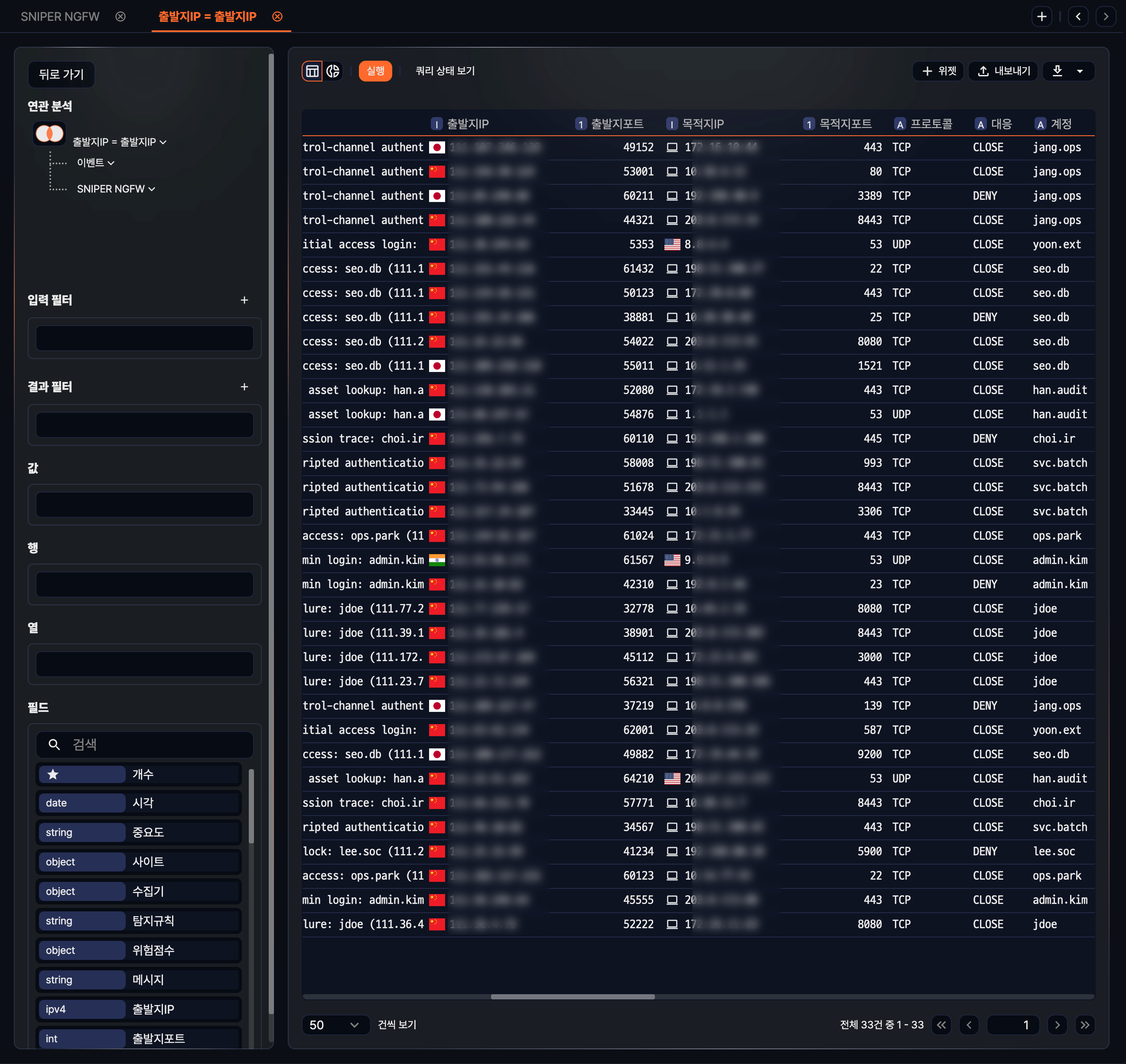Click the download icon button
This screenshot has height=1064, width=1126.
tap(1058, 71)
